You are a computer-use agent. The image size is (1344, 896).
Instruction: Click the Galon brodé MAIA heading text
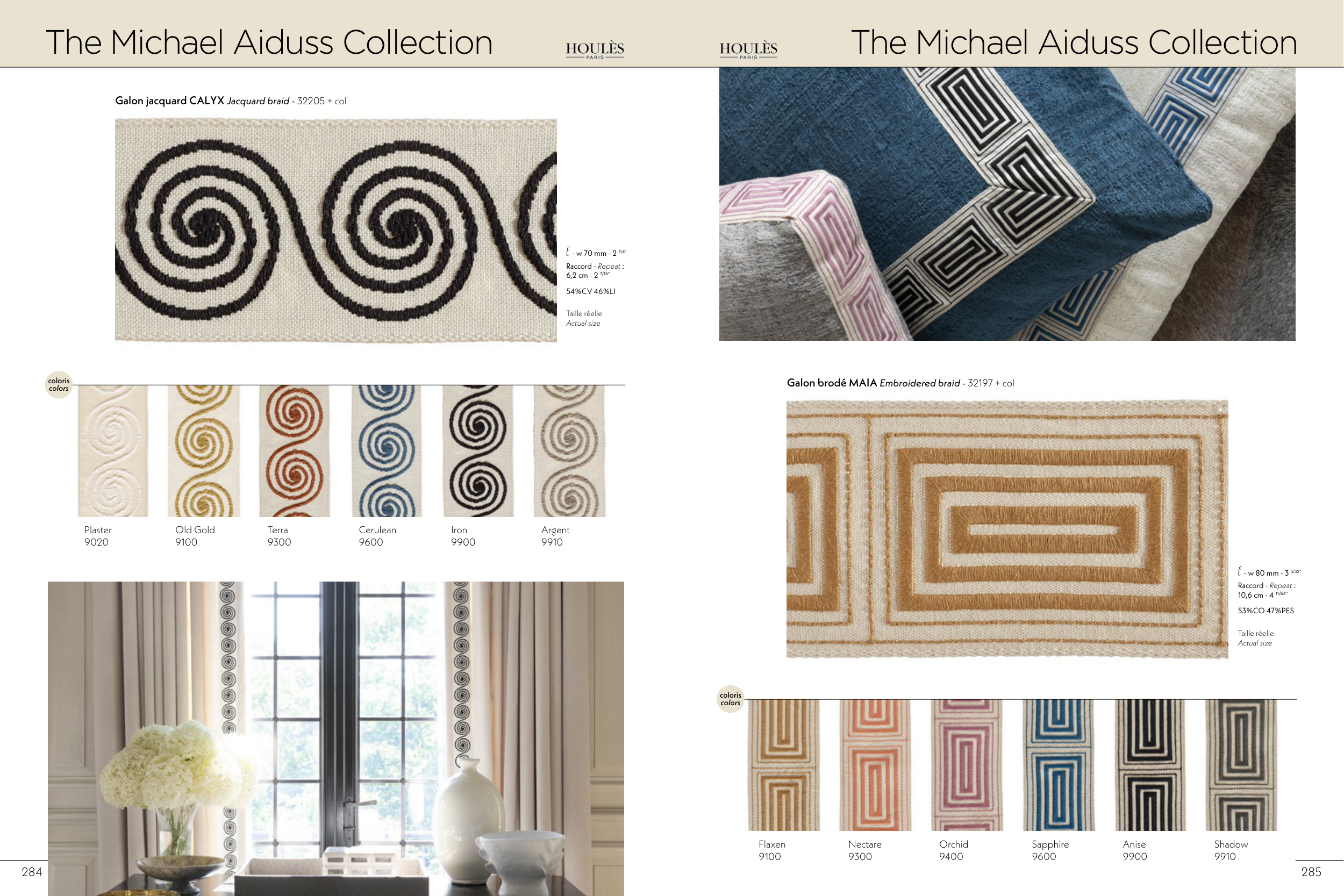(x=832, y=383)
